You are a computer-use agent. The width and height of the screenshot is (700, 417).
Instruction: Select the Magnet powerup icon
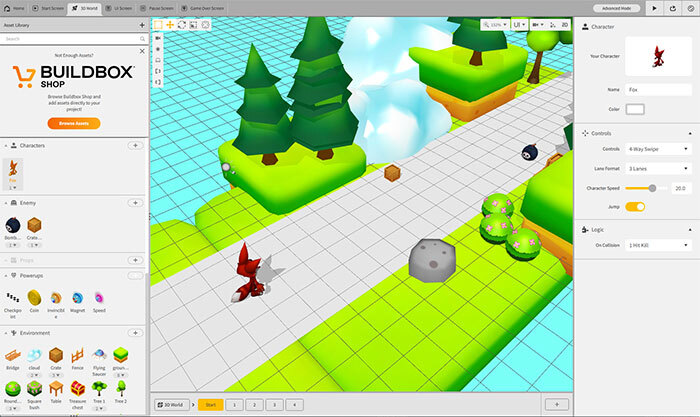tap(78, 298)
